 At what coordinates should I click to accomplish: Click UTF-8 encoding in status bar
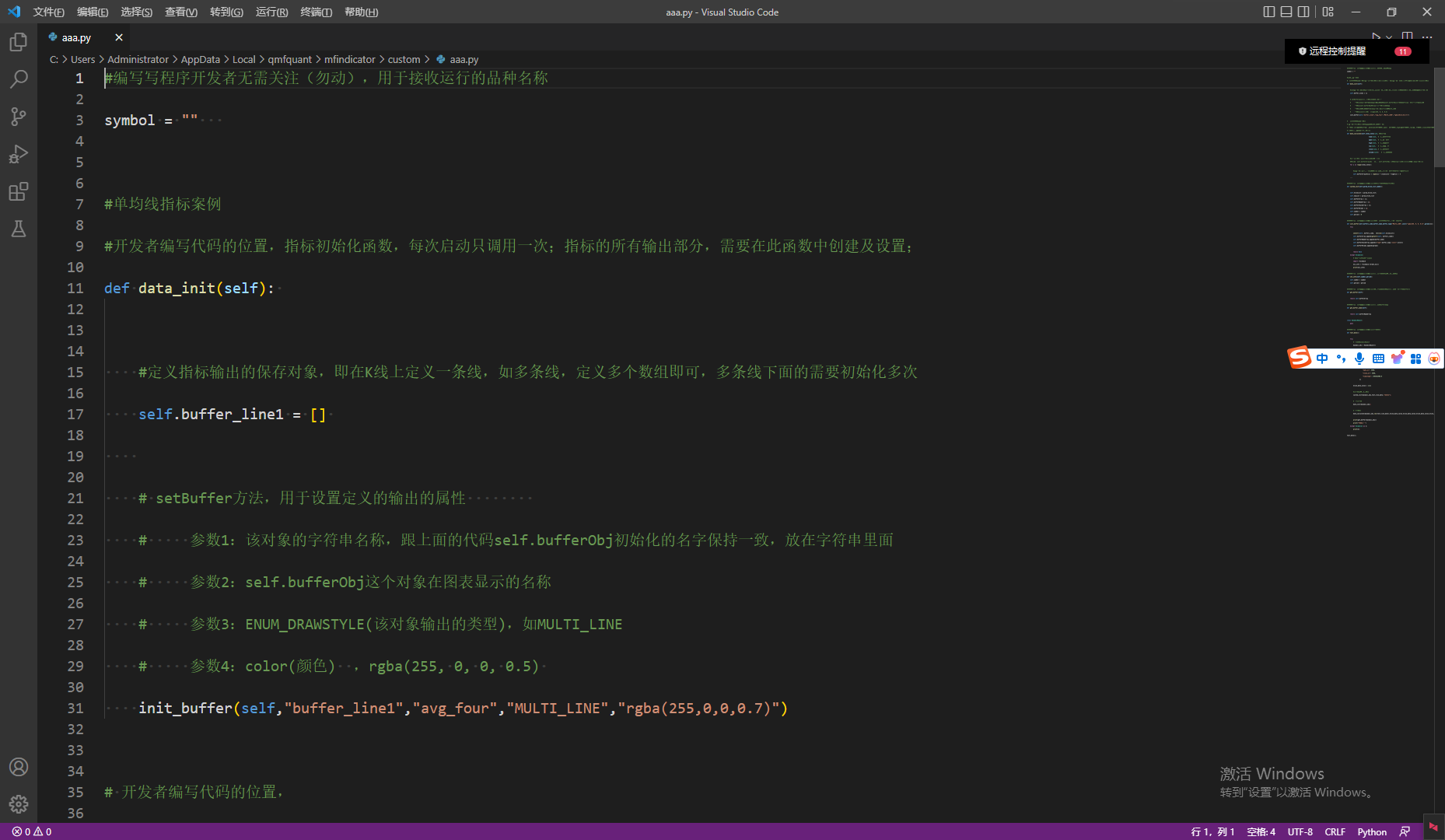tap(1300, 831)
